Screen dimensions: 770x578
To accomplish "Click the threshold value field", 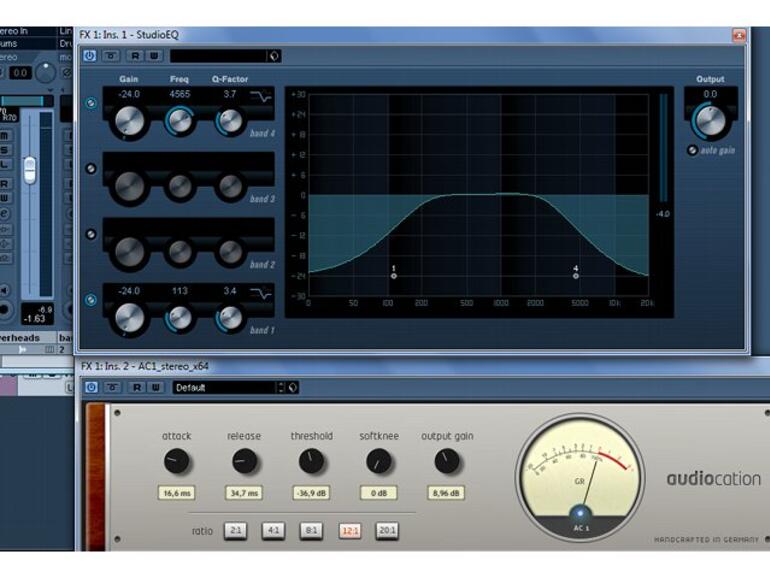I will click(x=311, y=493).
